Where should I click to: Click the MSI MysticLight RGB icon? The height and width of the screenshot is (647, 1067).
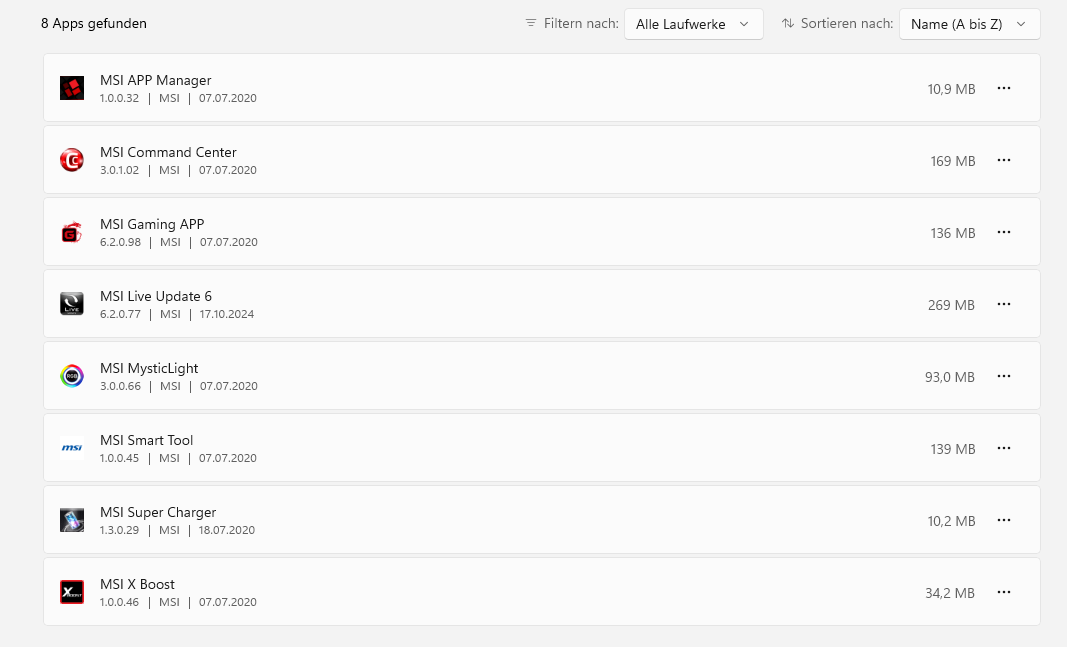pyautogui.click(x=71, y=376)
